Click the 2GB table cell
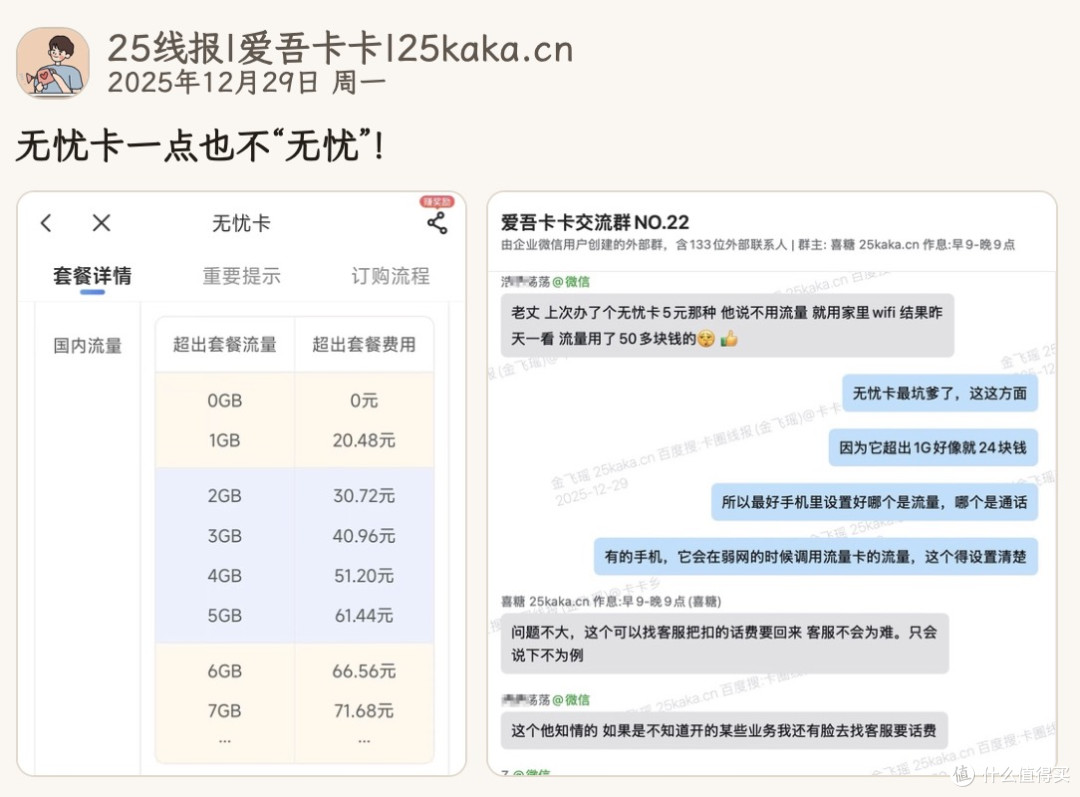The height and width of the screenshot is (797, 1080). [225, 495]
